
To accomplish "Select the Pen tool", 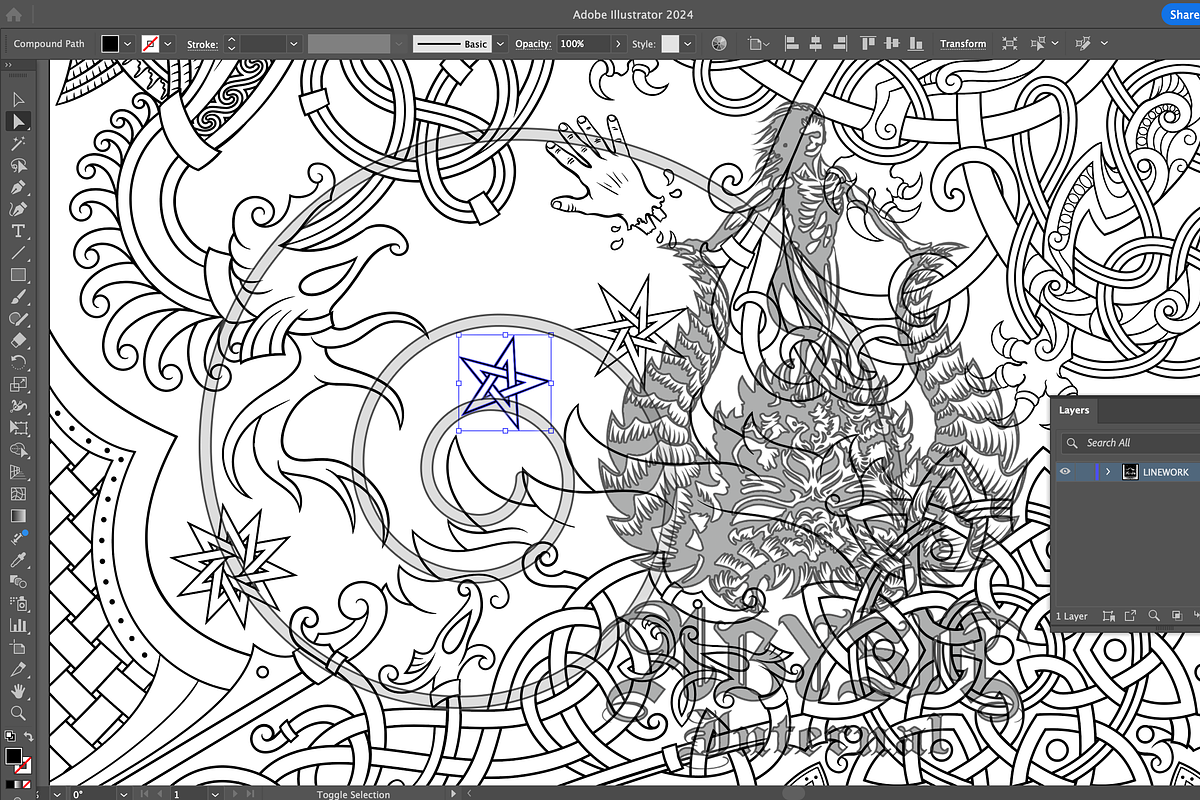I will [18, 187].
